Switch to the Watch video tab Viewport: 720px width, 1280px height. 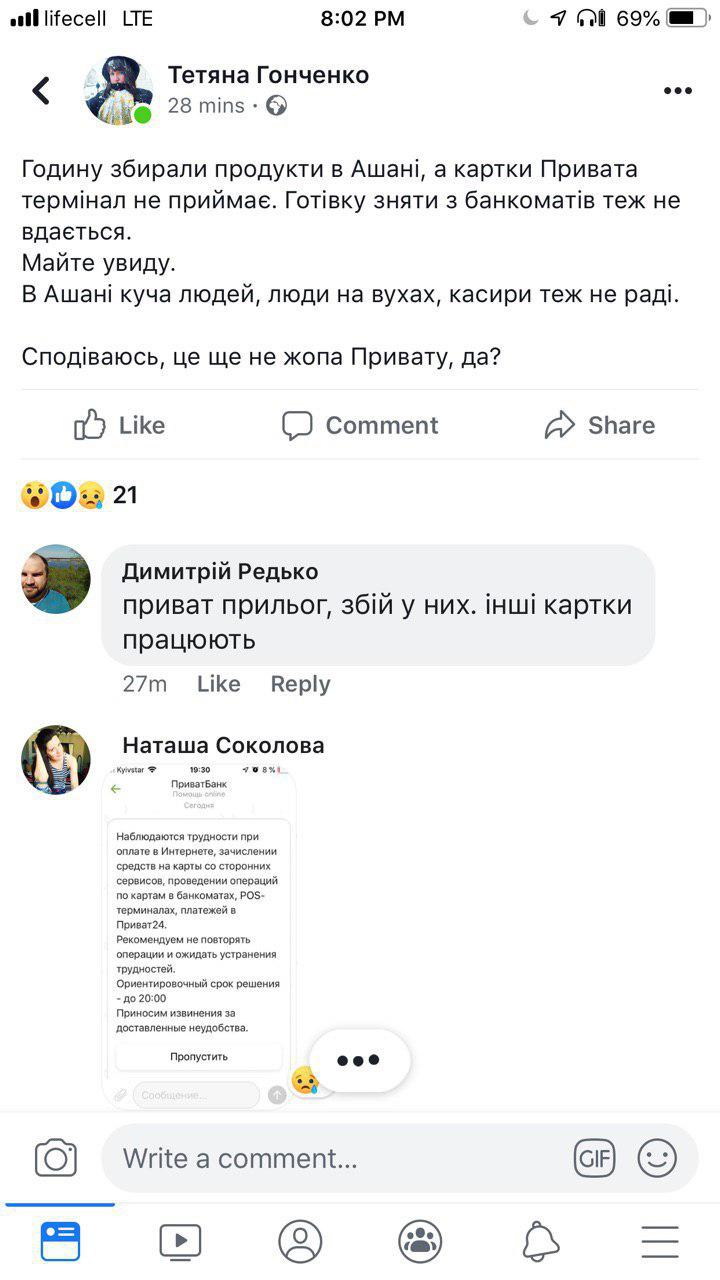(x=180, y=1241)
